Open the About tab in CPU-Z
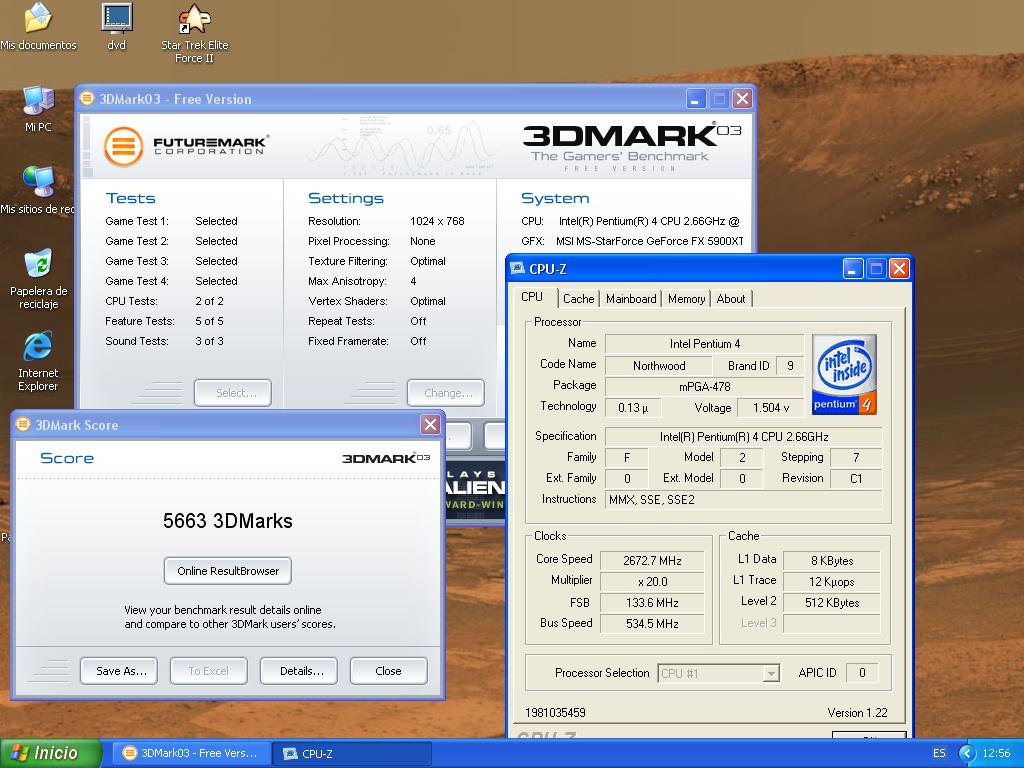 tap(731, 299)
